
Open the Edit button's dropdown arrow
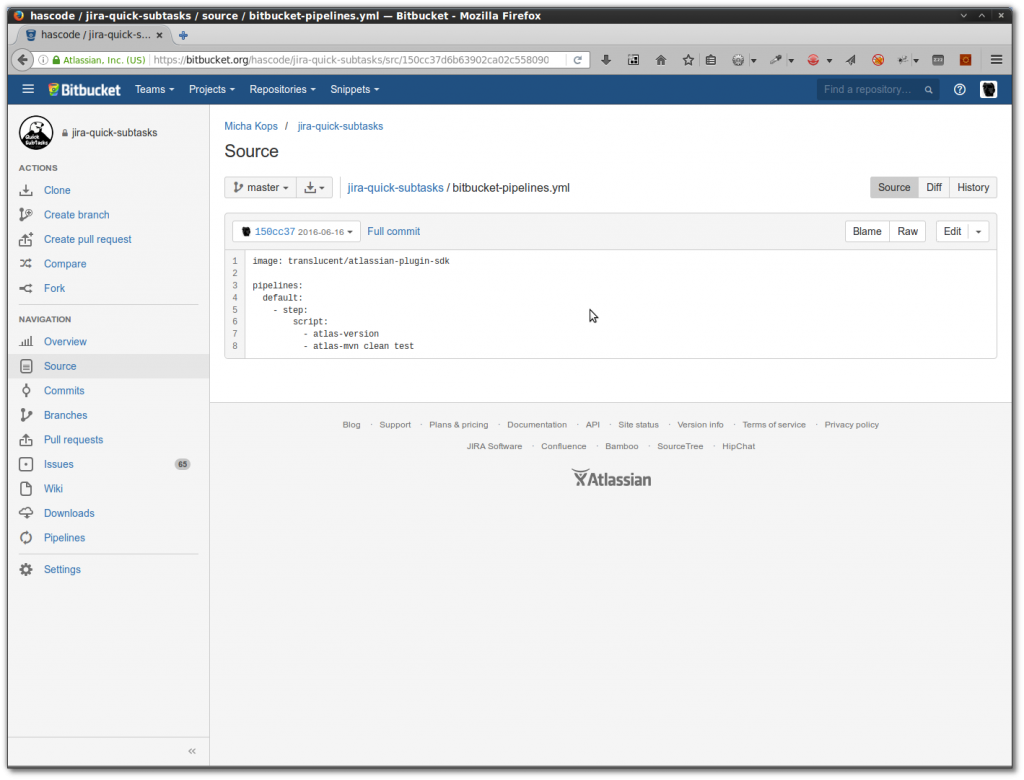point(980,230)
